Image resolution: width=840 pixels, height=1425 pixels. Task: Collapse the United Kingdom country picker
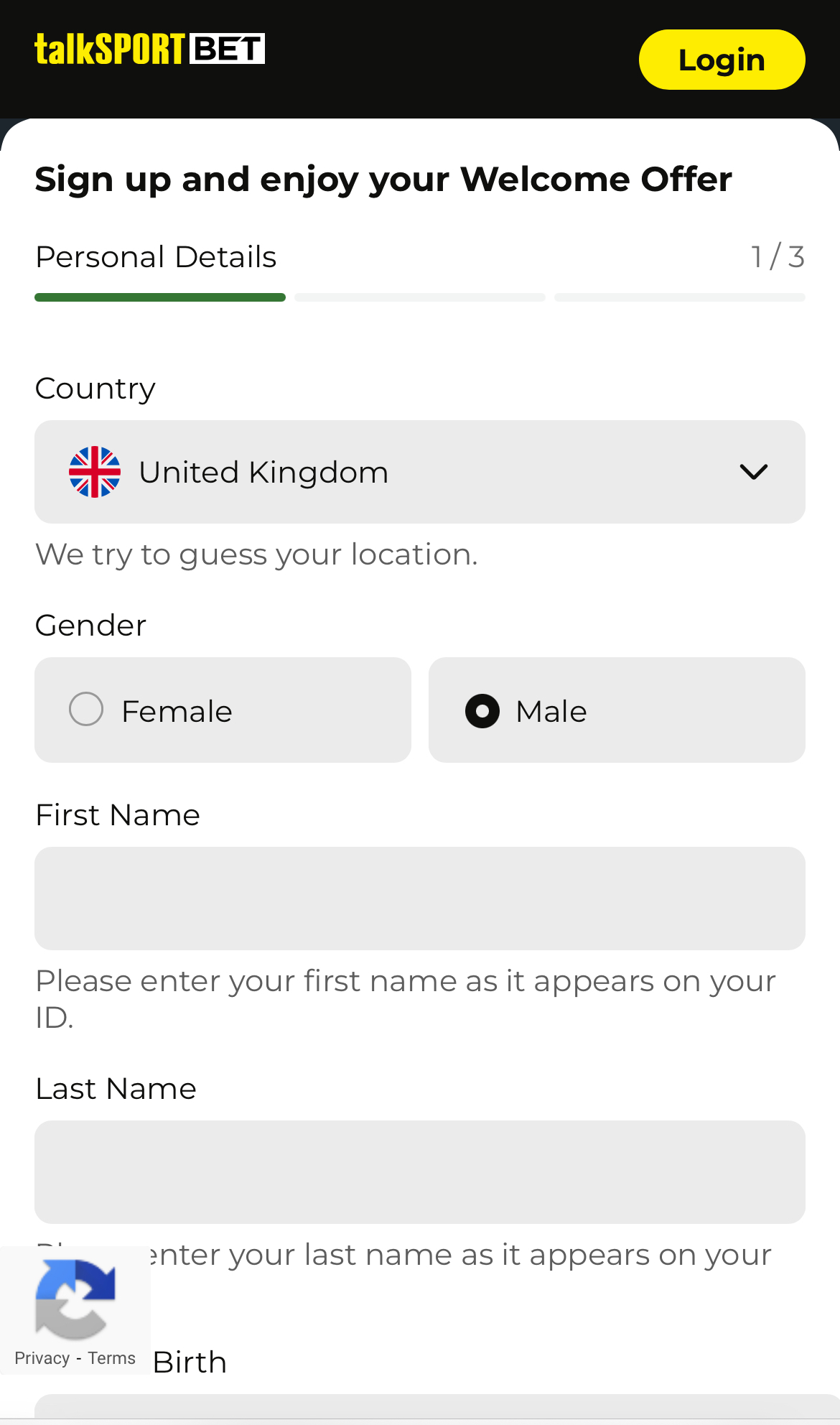tap(753, 472)
